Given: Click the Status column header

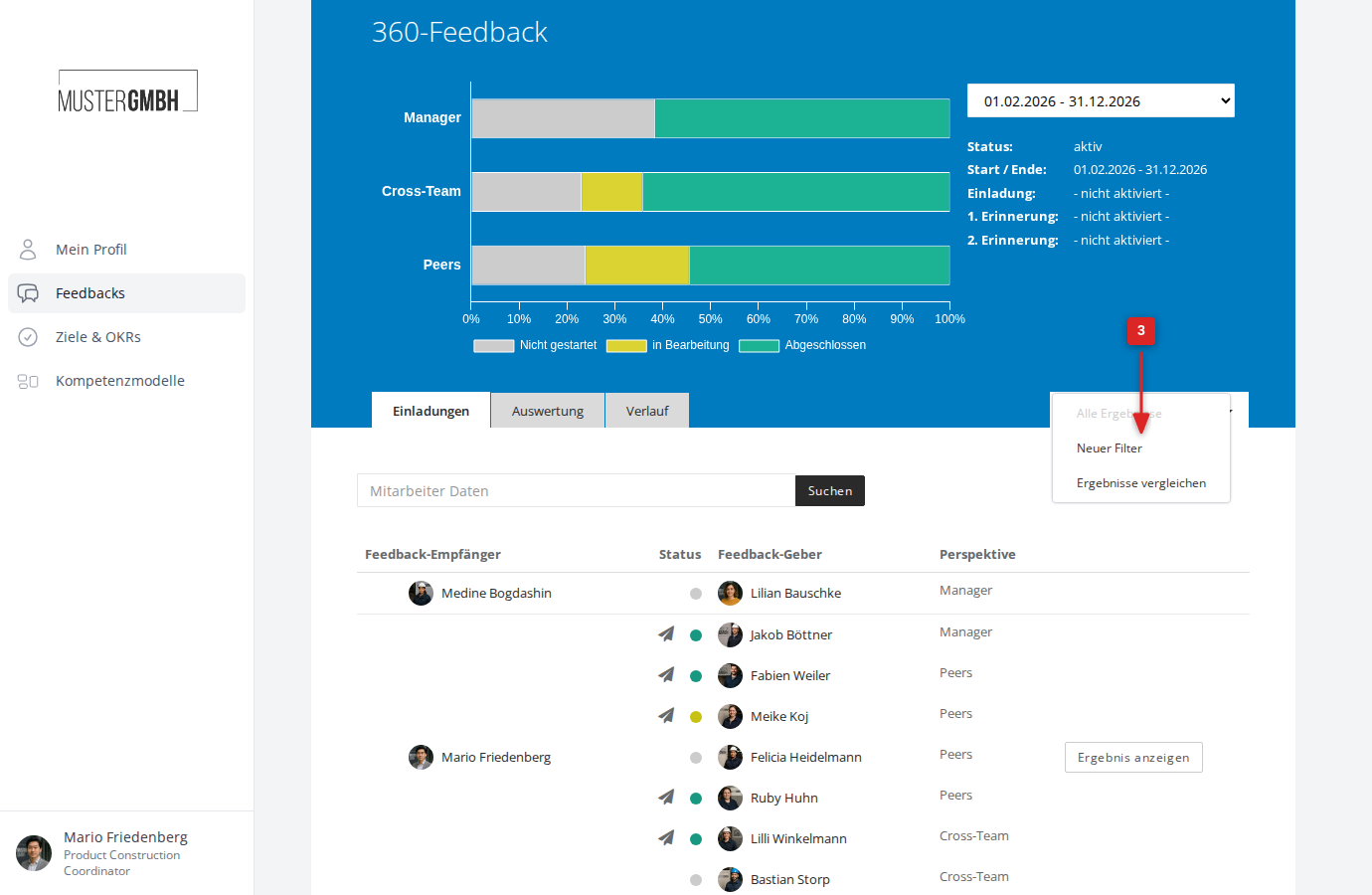Looking at the screenshot, I should click(x=680, y=555).
